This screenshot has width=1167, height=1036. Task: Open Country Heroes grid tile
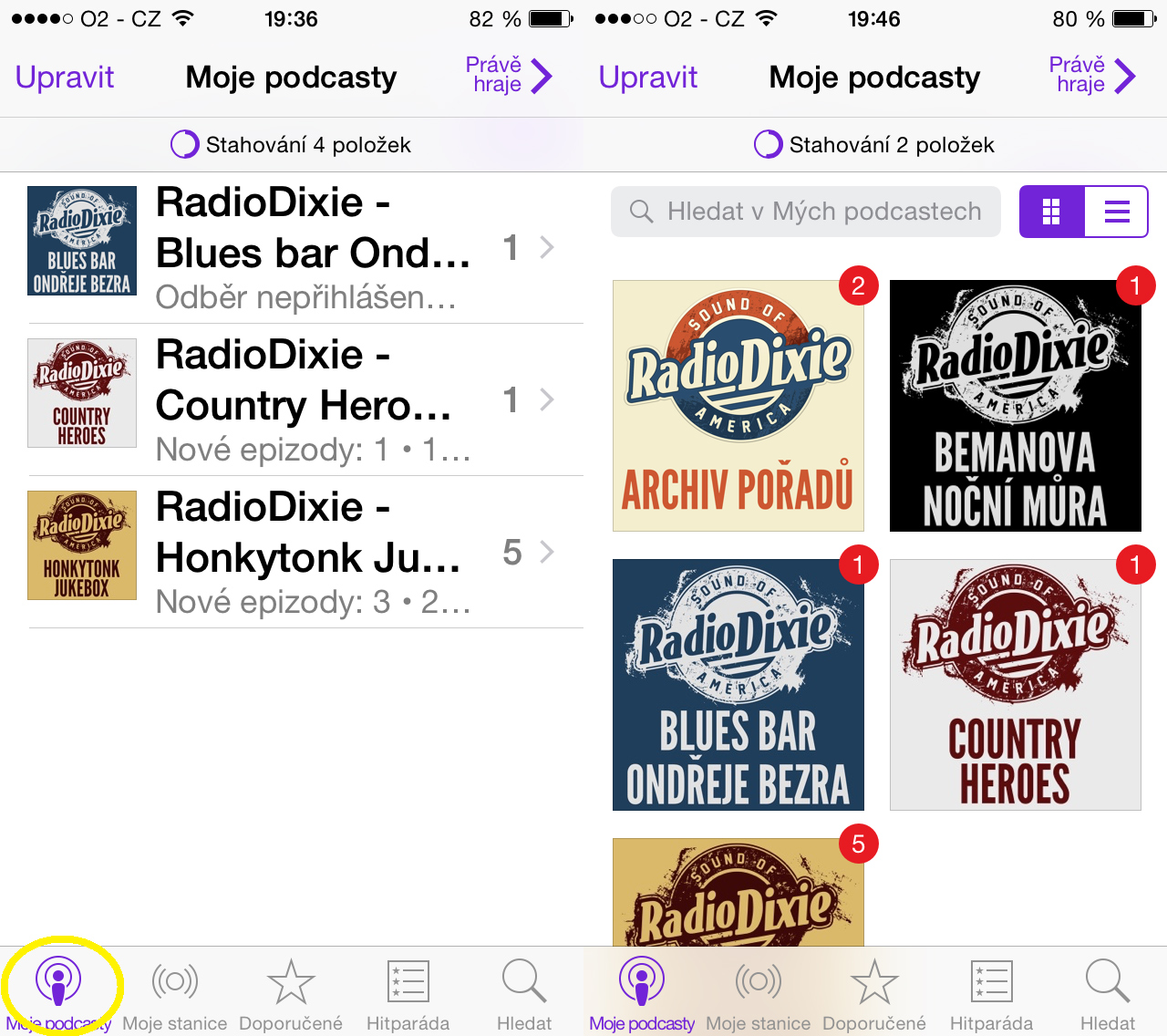coord(1016,685)
